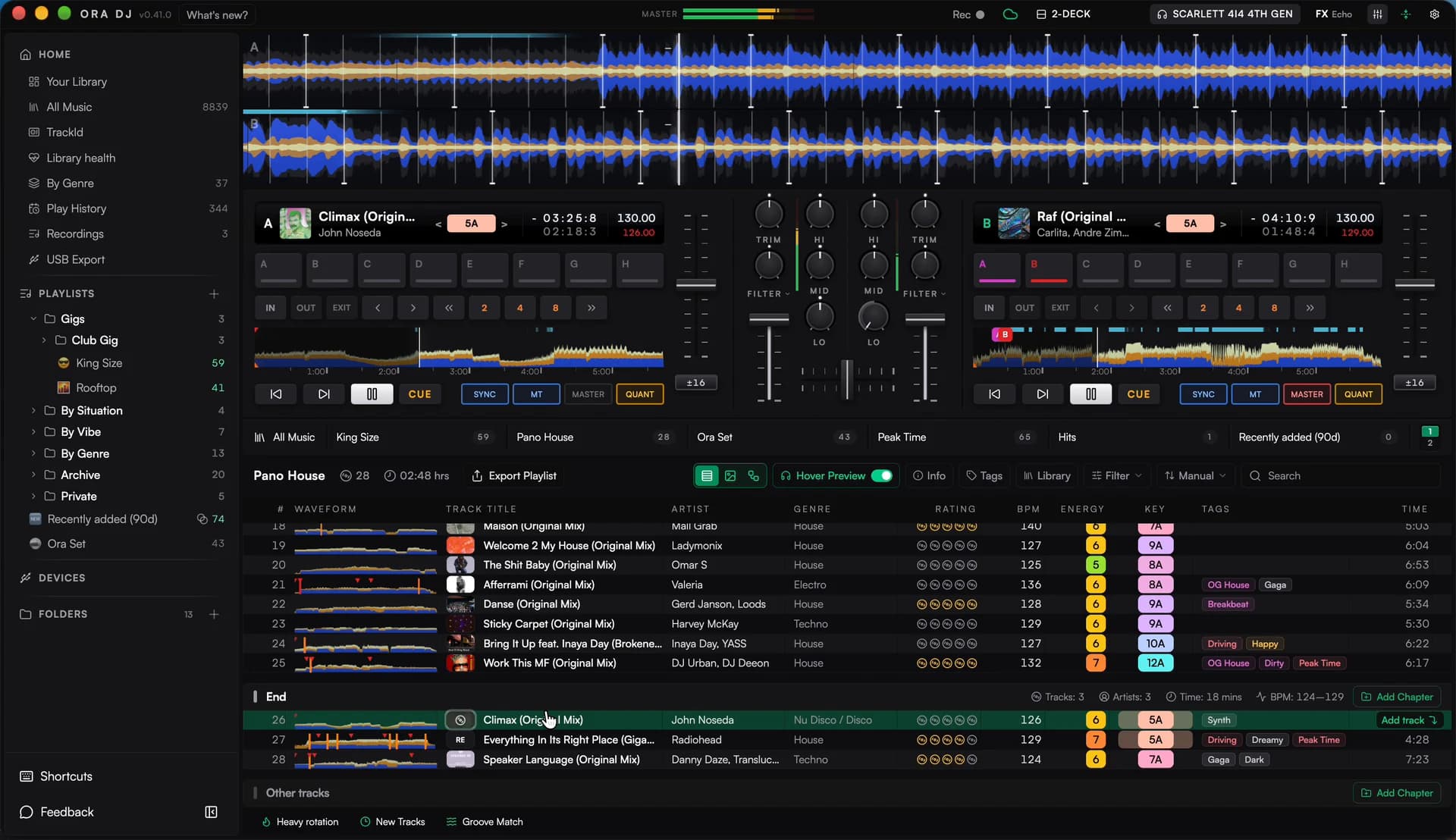Adjust Deck A pitch fader handle

tap(695, 284)
